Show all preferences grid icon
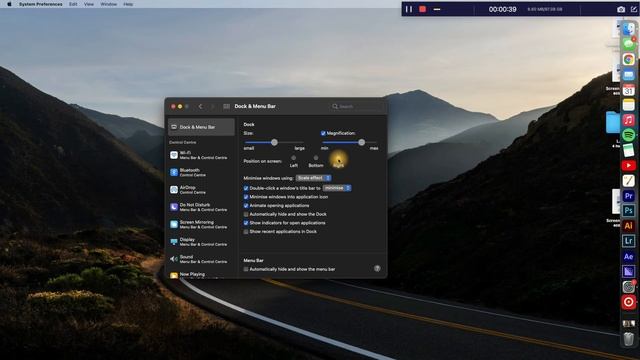Image resolution: width=640 pixels, height=360 pixels. pos(227,106)
